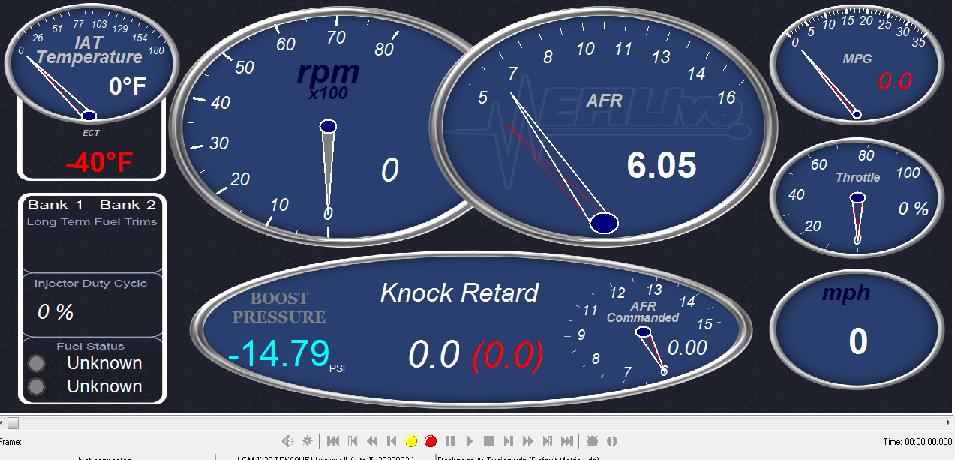Click the horizontal frame scrollbar thumb

[x=13, y=423]
